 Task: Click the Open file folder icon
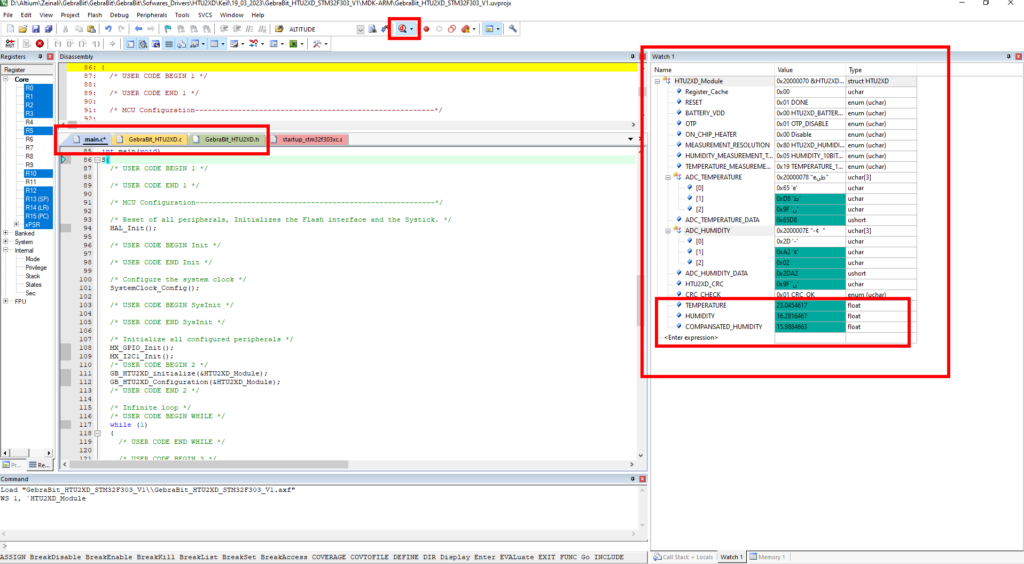[x=22, y=29]
